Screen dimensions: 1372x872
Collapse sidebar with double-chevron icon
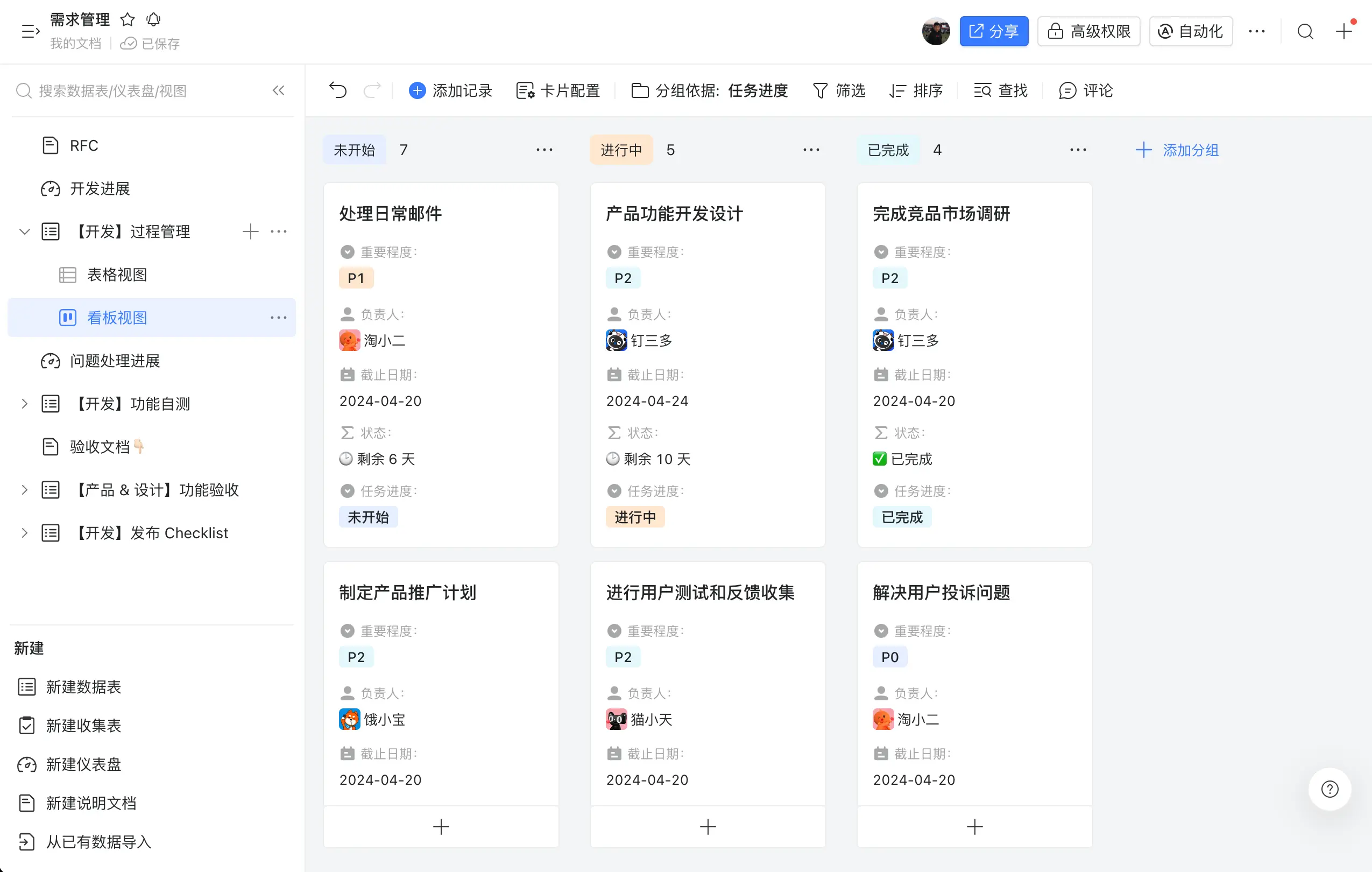coord(278,90)
